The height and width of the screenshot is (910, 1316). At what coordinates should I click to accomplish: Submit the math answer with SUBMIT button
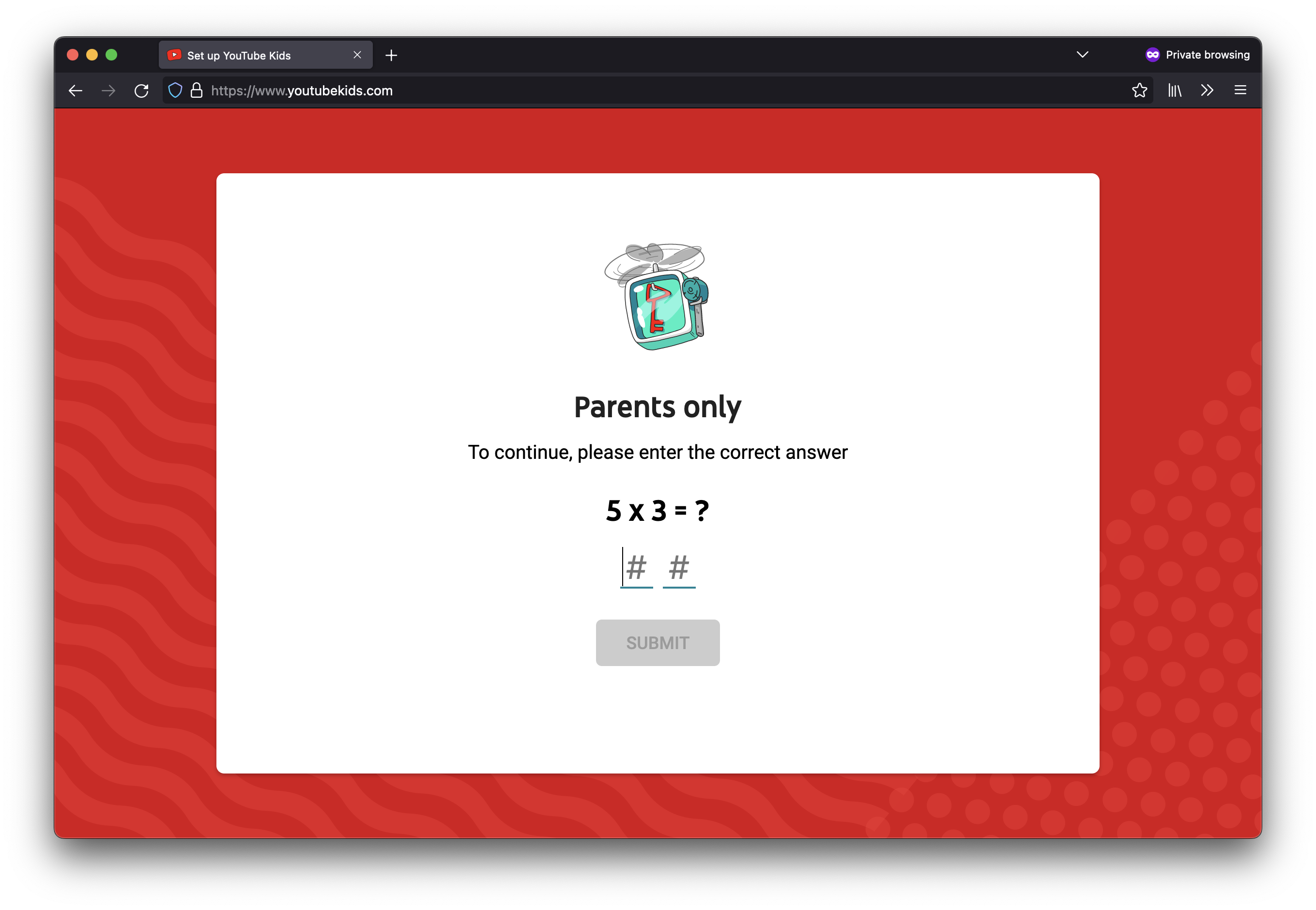click(x=657, y=642)
